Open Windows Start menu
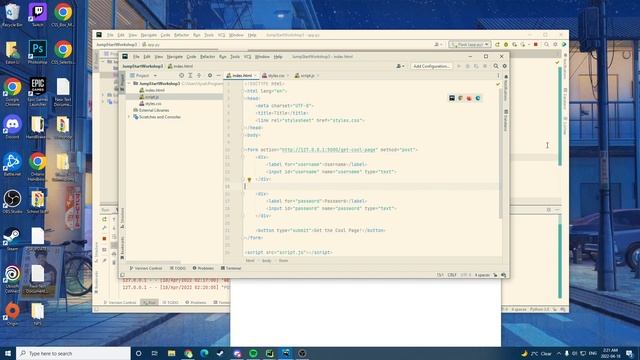The image size is (640, 360). 7,353
